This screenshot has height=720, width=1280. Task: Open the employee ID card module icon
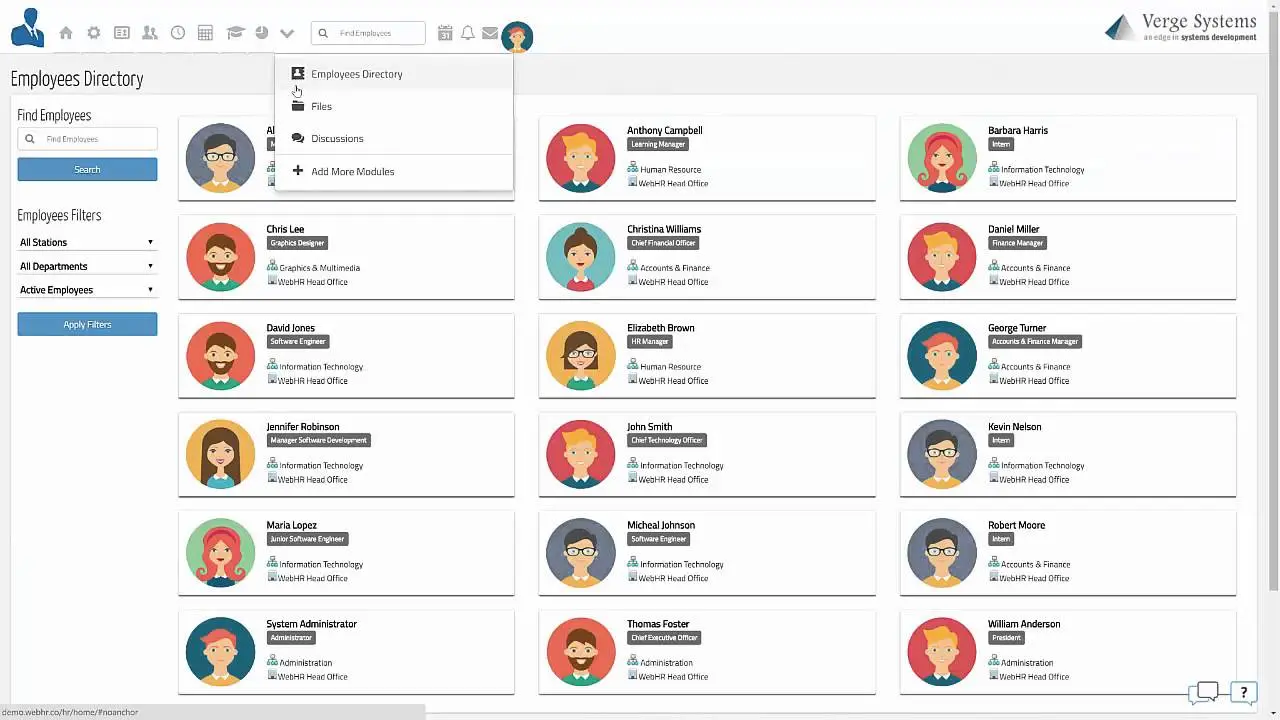[121, 32]
